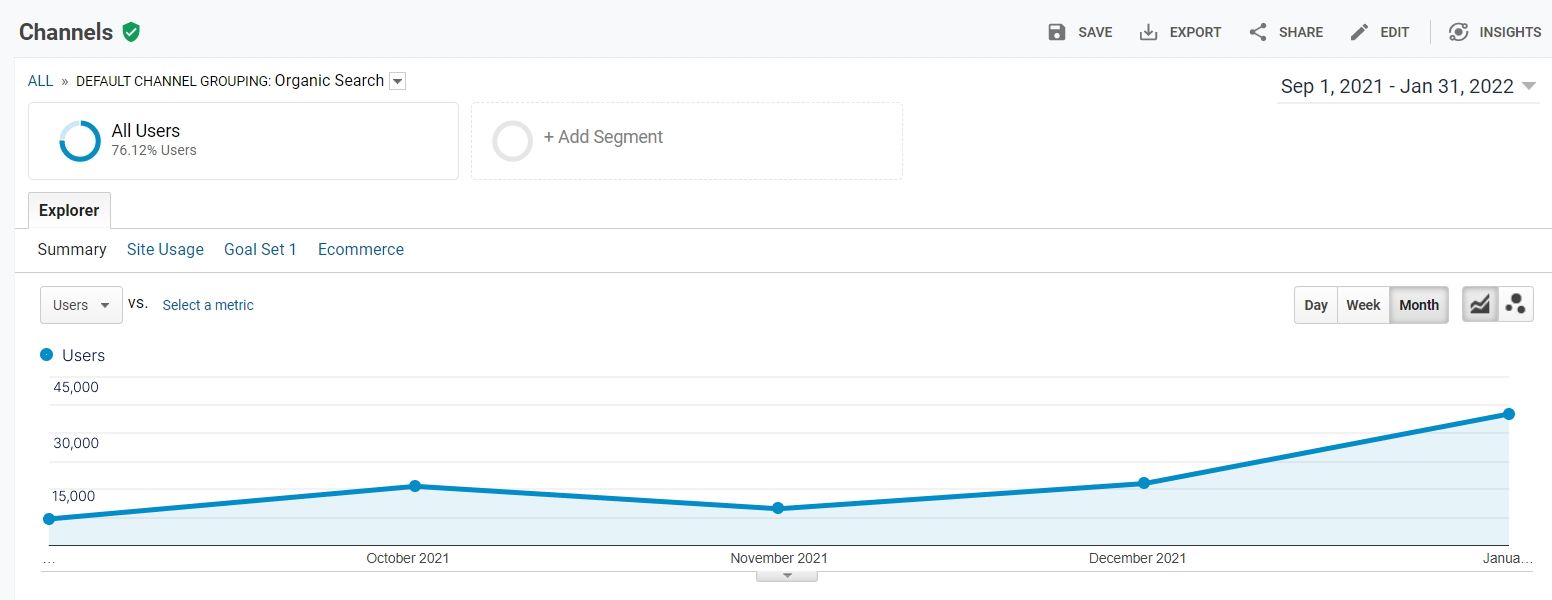This screenshot has height=600, width=1552.
Task: Select Week granularity
Action: (1363, 305)
